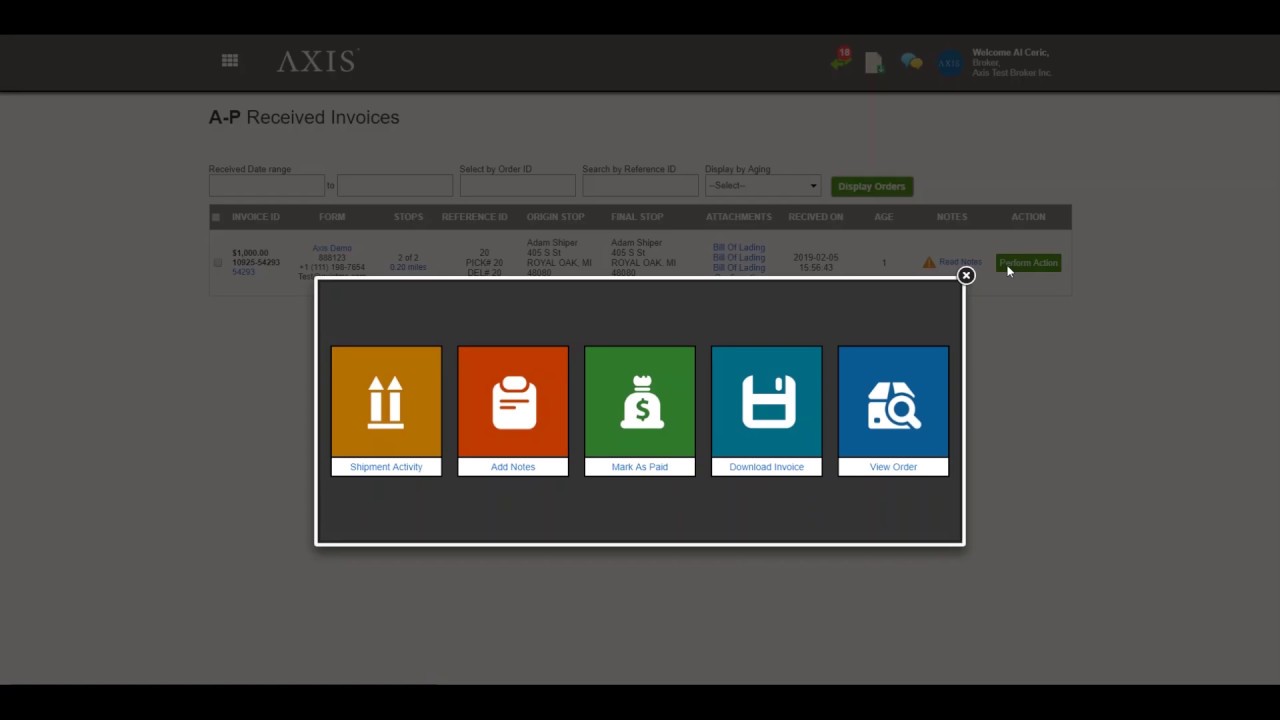Image resolution: width=1280 pixels, height=720 pixels.
Task: Click the View Order magnifier box icon
Action: pyautogui.click(x=893, y=401)
